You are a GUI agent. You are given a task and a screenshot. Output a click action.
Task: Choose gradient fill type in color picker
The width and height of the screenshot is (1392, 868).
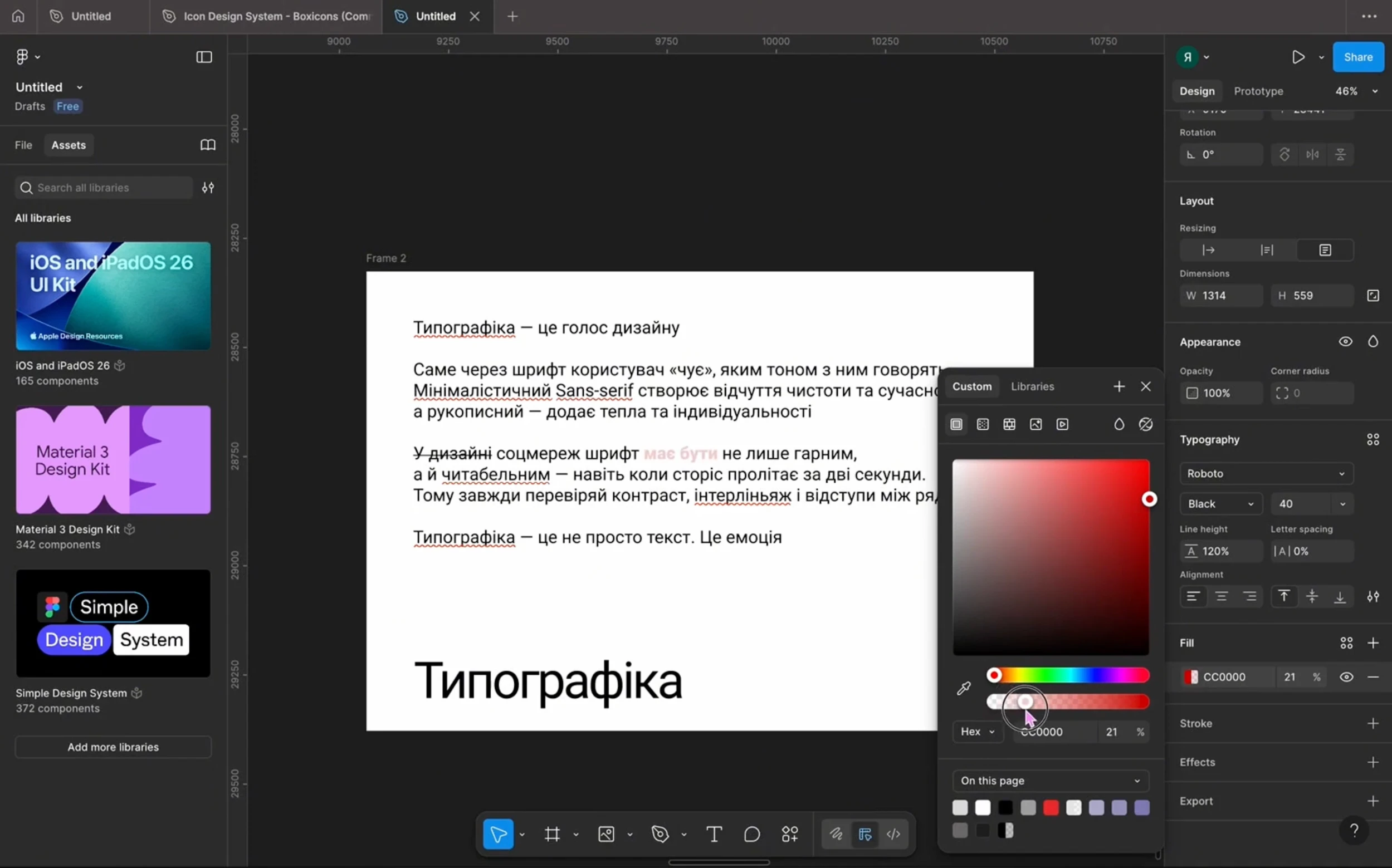983,424
